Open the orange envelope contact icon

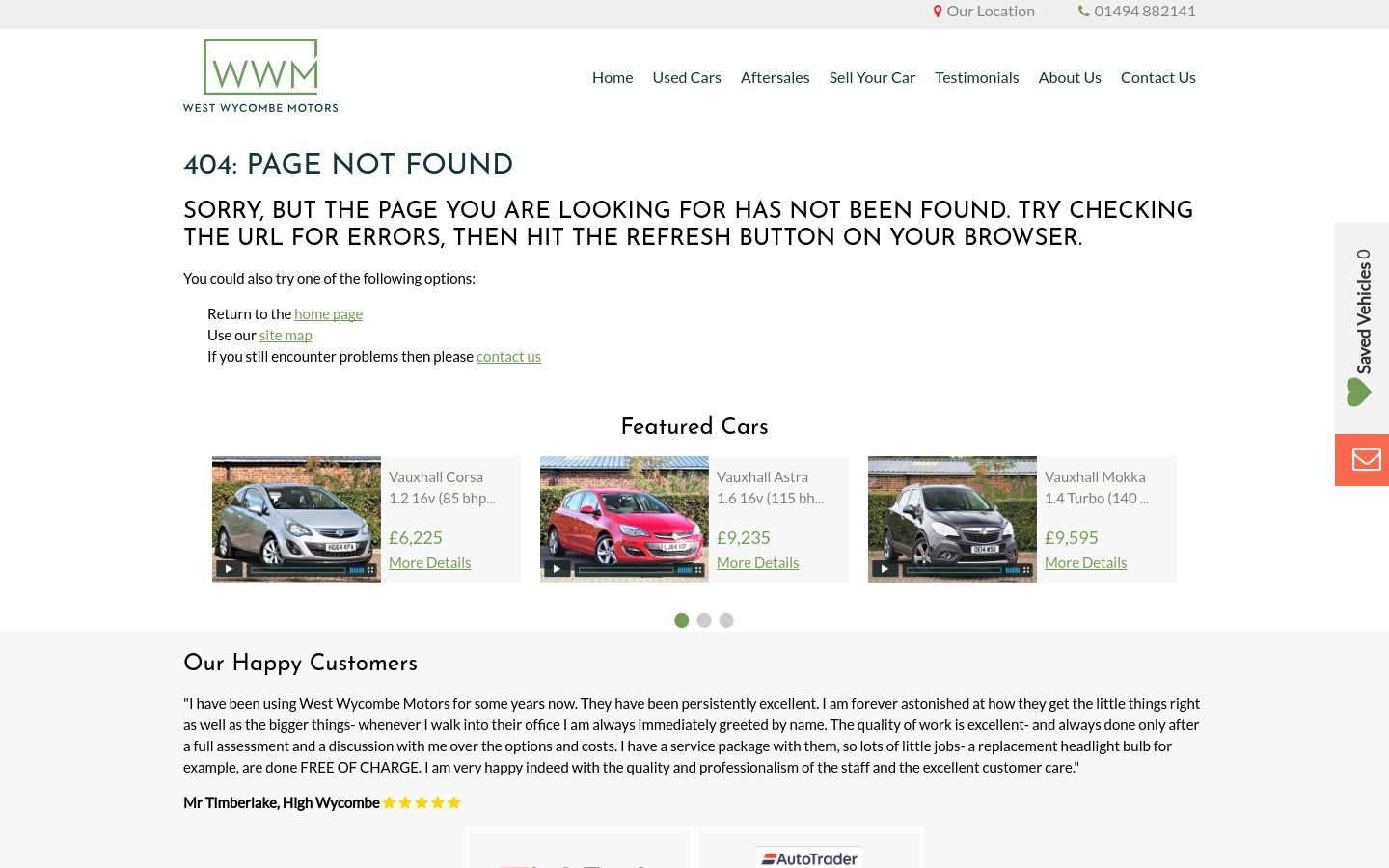1362,460
